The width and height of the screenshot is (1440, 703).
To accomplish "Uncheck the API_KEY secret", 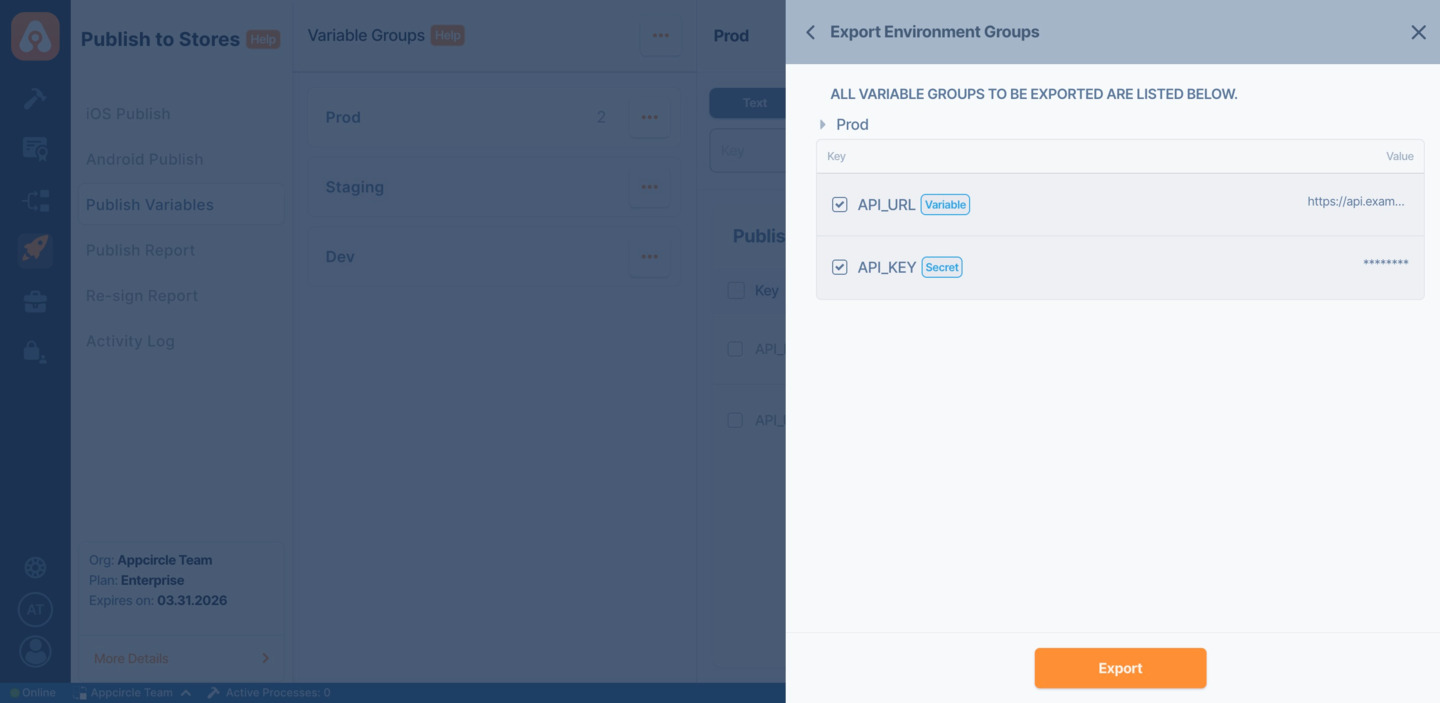I will [839, 267].
